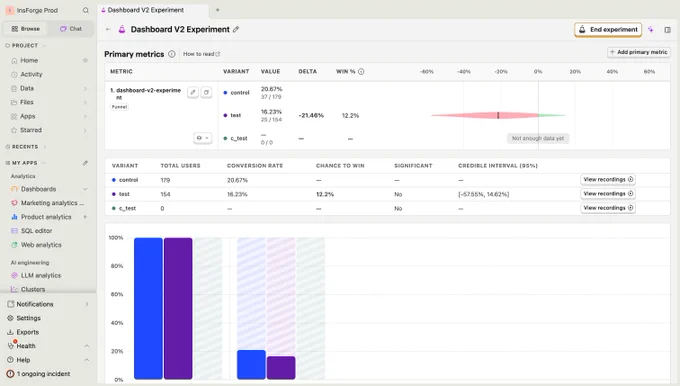The height and width of the screenshot is (386, 680).
Task: Edit MY APPS with the pencil icon
Action: (85, 163)
